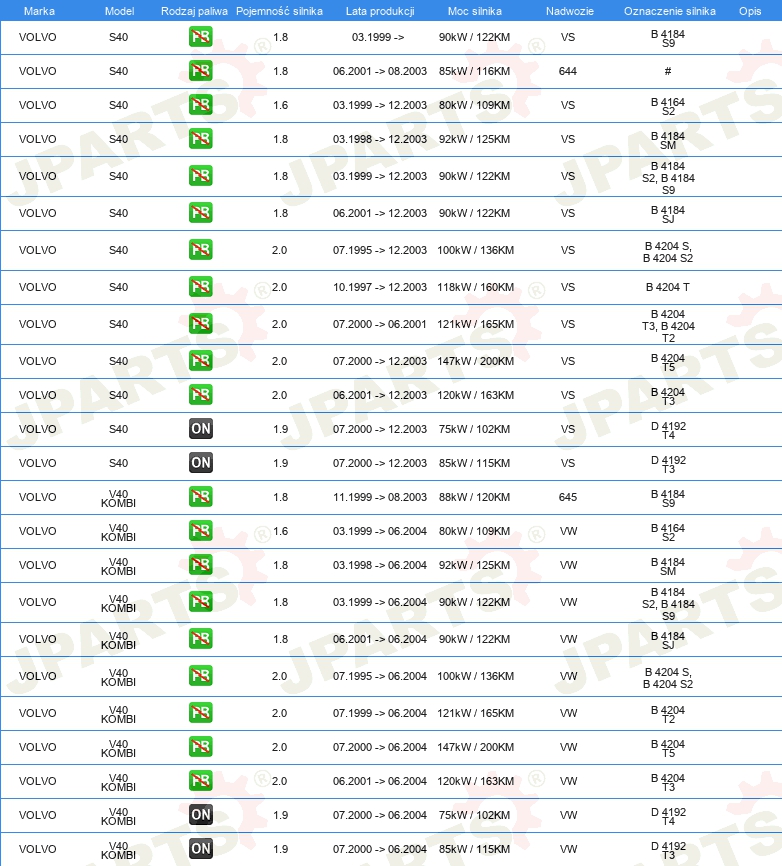
Task: Click petrol icon in S40 80kW / 109KM row
Action: tap(200, 105)
